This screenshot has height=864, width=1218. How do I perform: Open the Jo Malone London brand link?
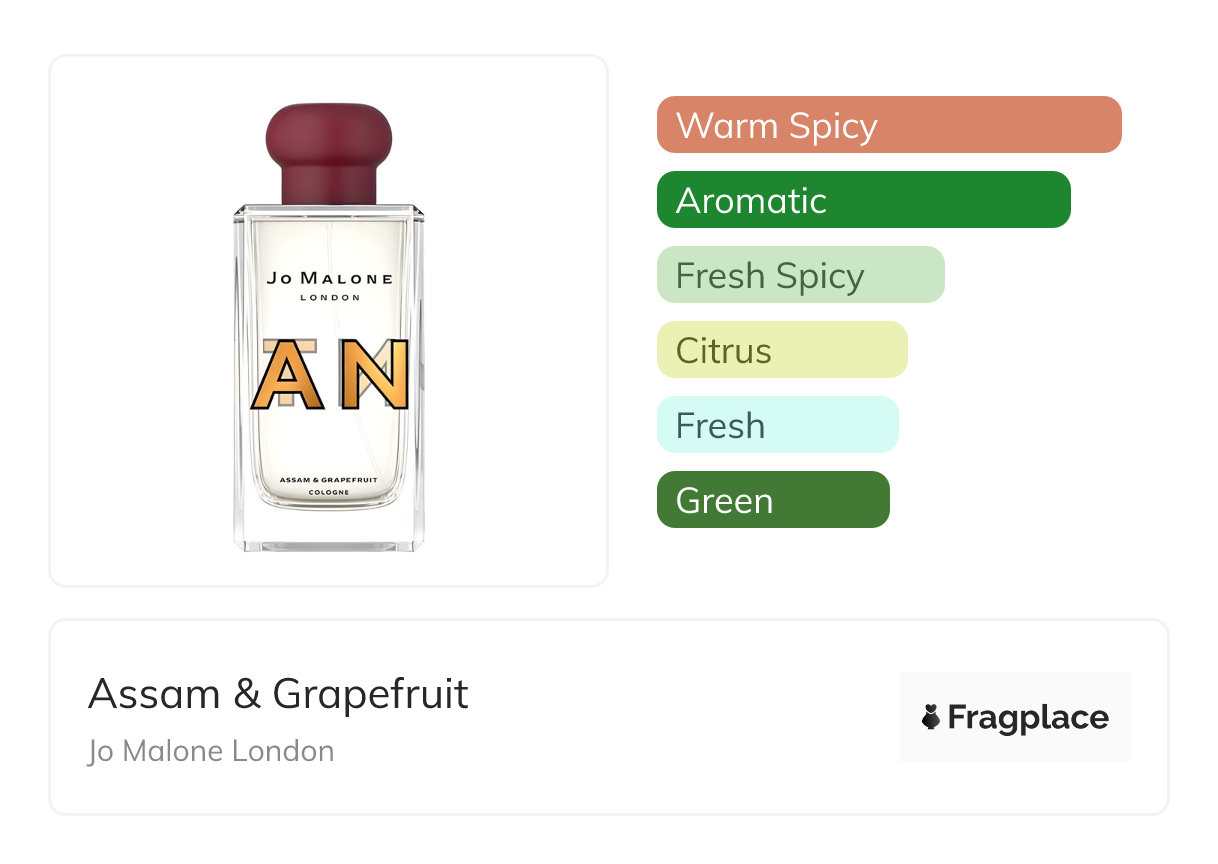point(211,751)
